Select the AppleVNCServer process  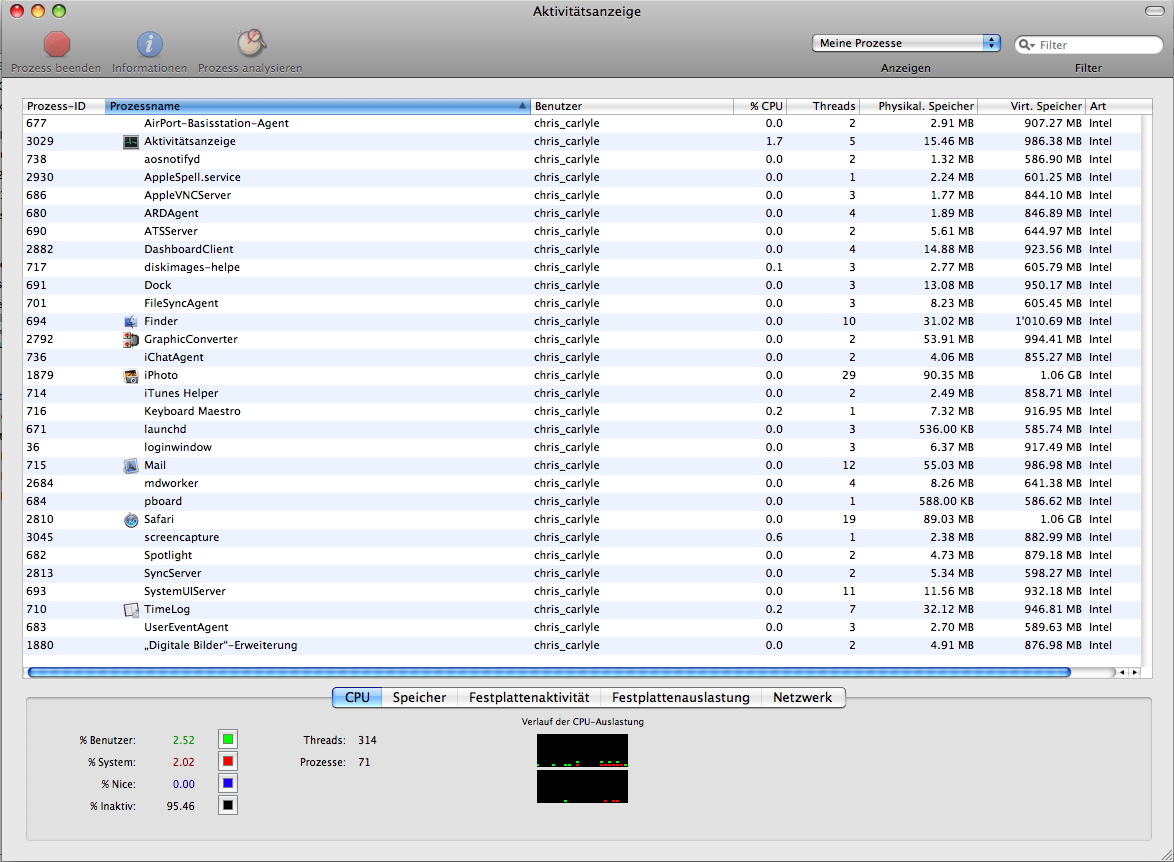pos(582,195)
